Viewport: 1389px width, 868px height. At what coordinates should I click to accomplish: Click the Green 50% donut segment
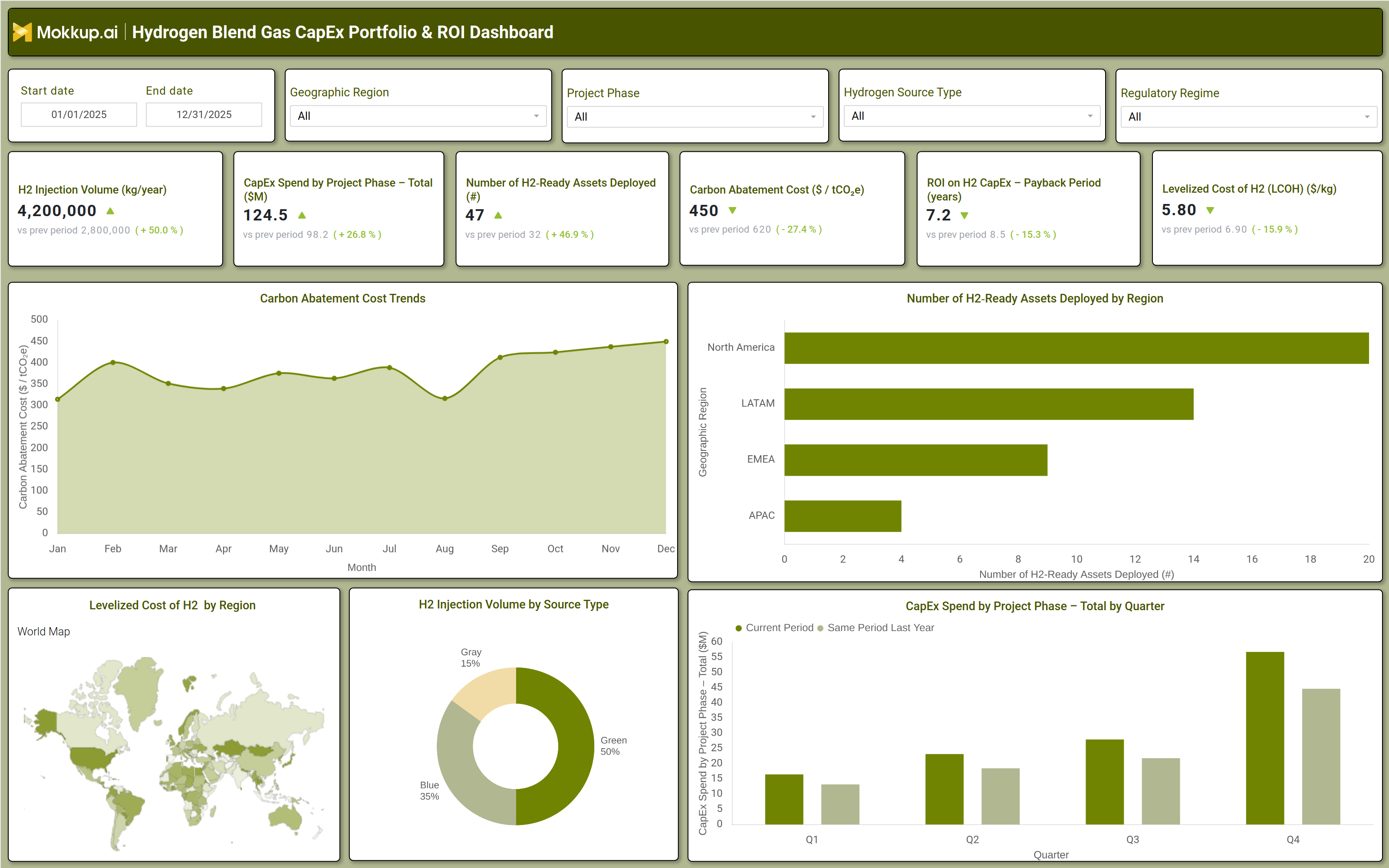click(576, 746)
